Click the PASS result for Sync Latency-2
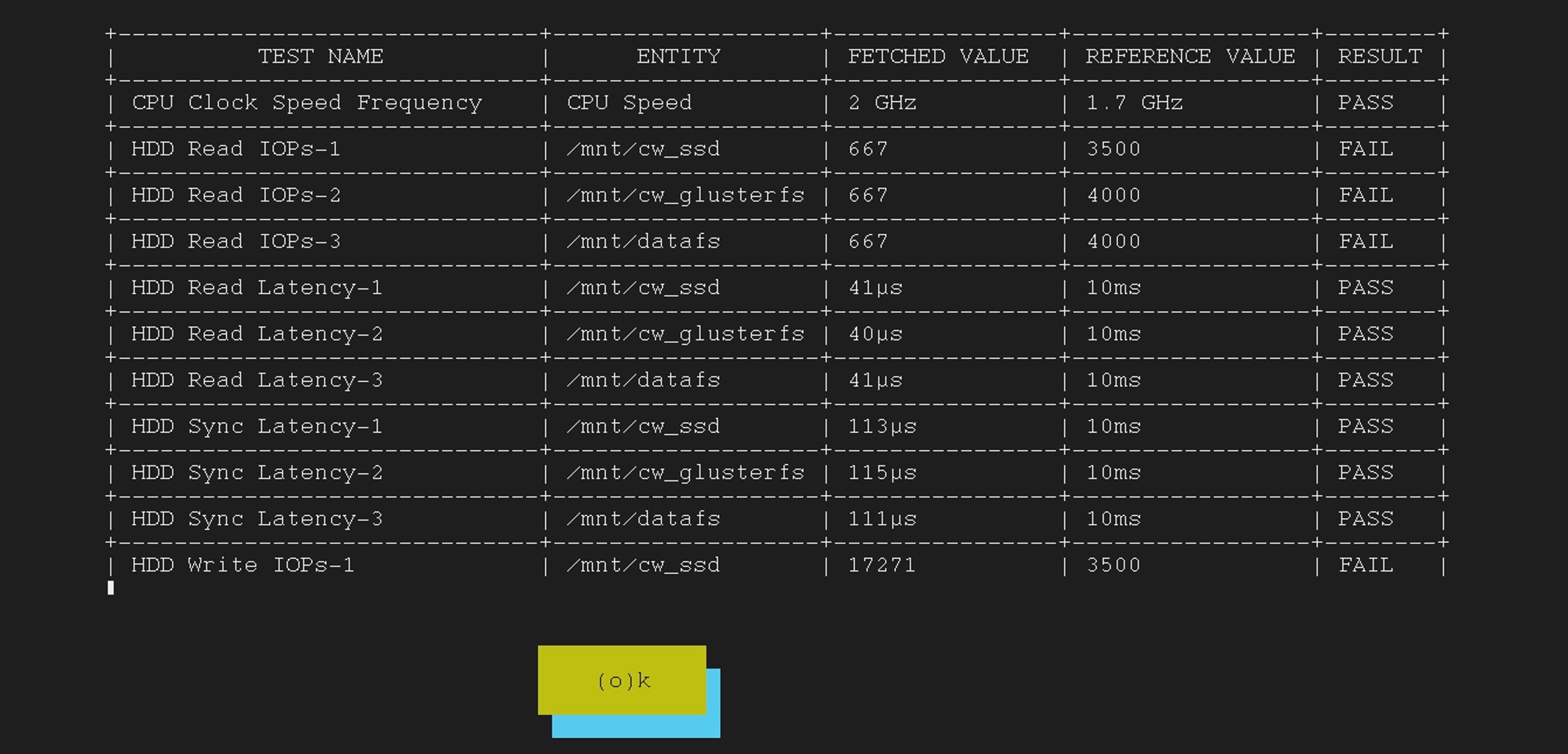This screenshot has height=754, width=1568. 1365,473
